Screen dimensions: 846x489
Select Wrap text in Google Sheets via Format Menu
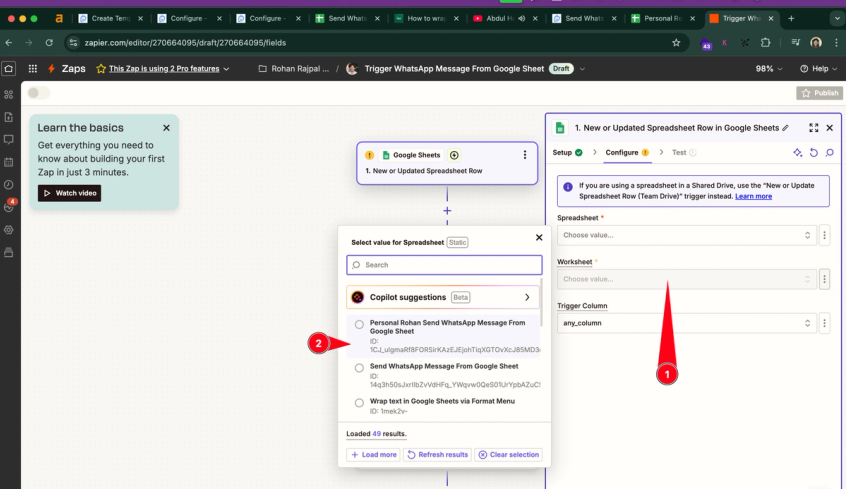click(443, 406)
